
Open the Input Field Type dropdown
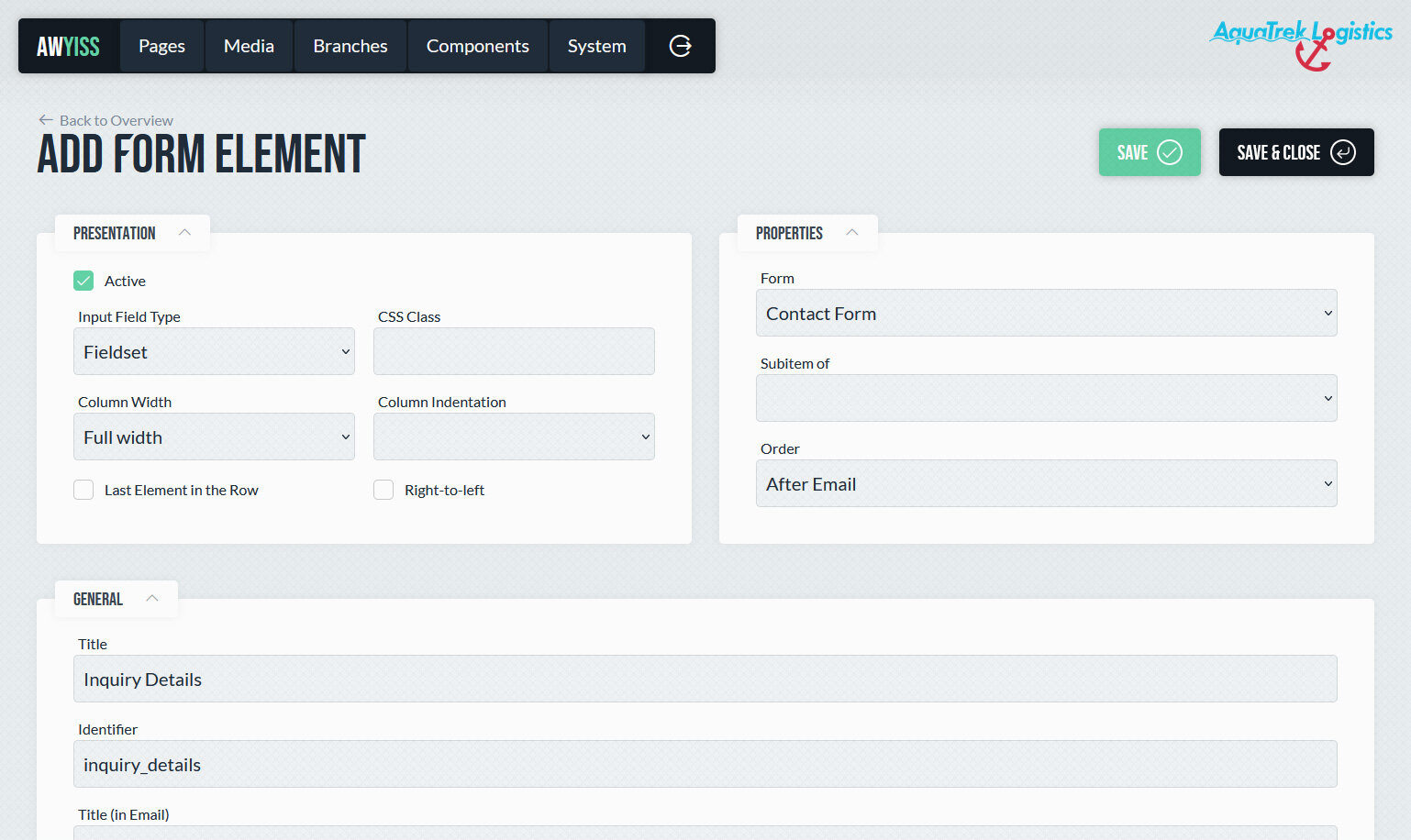[214, 352]
